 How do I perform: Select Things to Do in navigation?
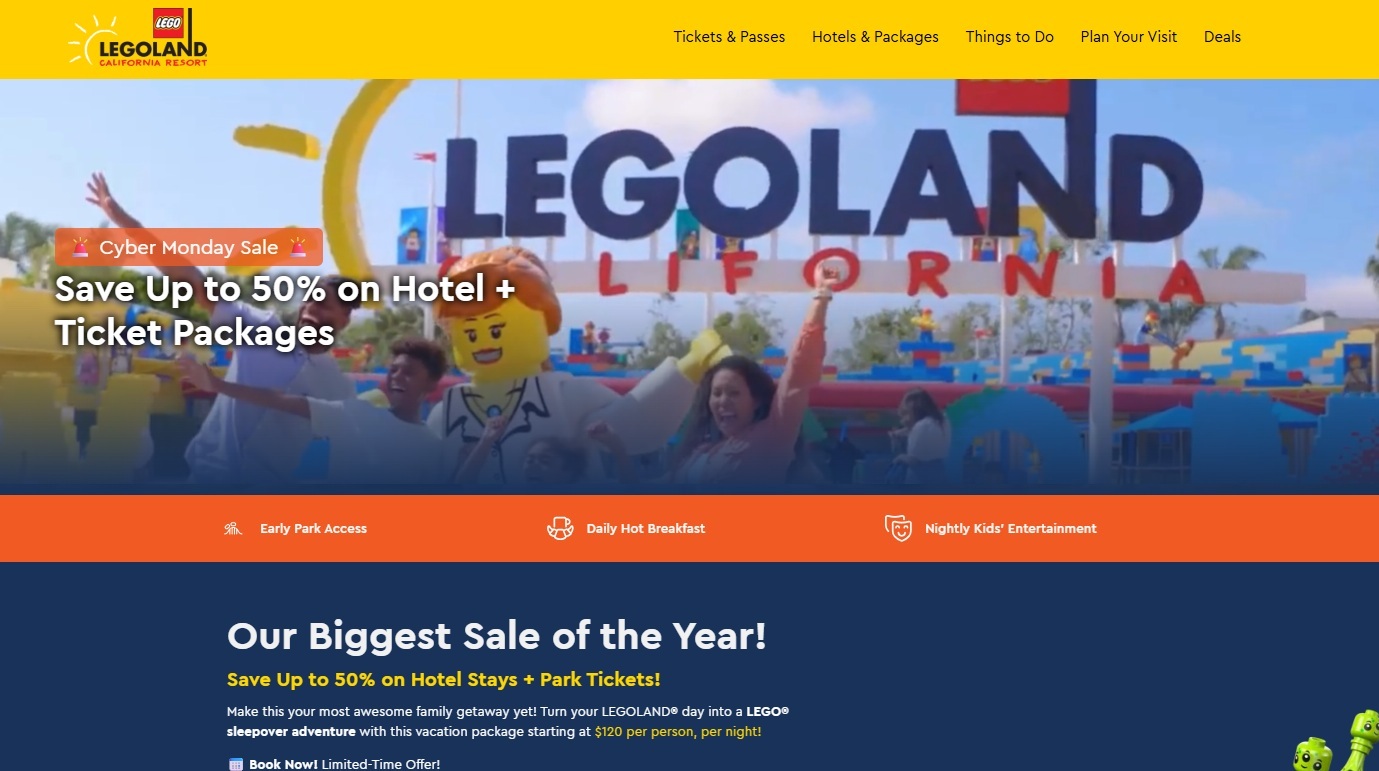pos(1009,37)
